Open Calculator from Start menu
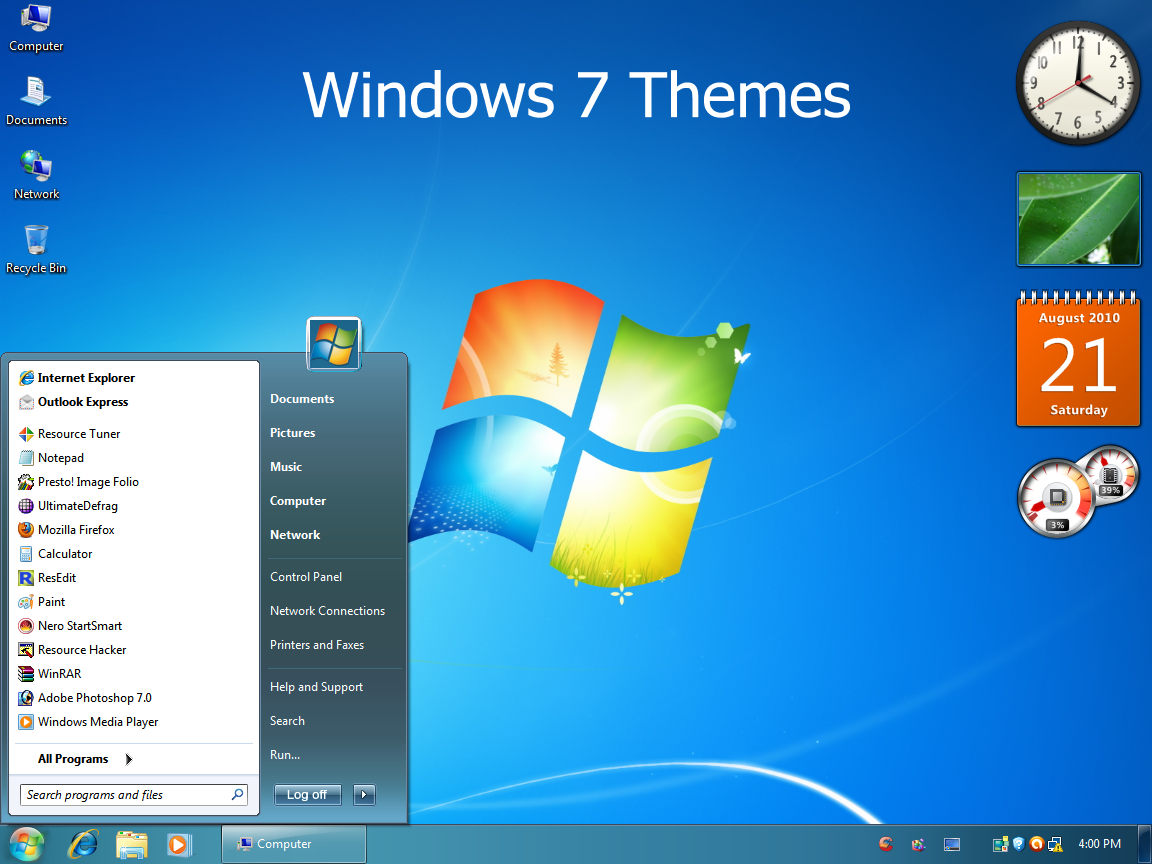1152x864 pixels. pyautogui.click(x=56, y=554)
